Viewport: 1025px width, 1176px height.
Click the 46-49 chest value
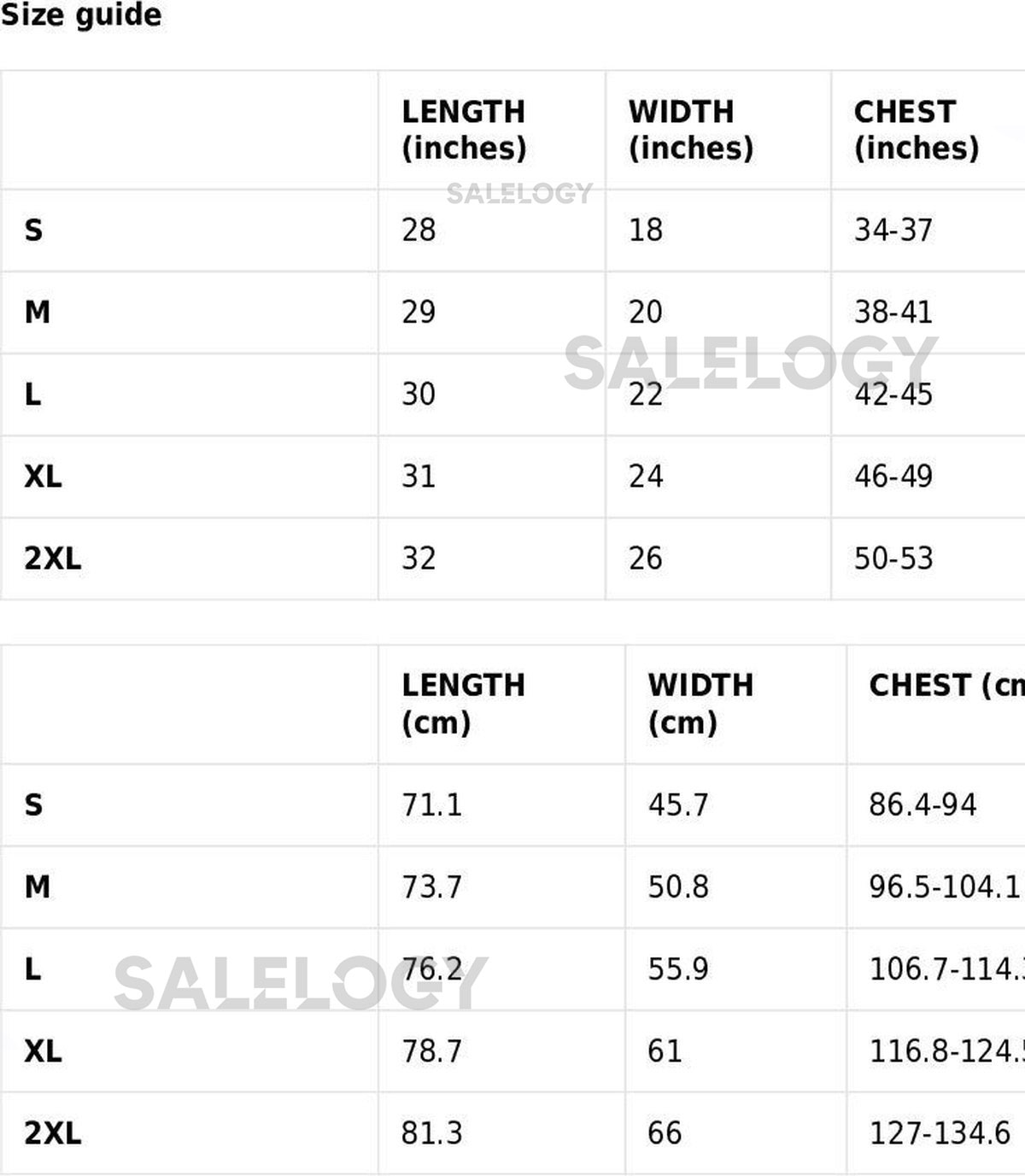pyautogui.click(x=893, y=476)
